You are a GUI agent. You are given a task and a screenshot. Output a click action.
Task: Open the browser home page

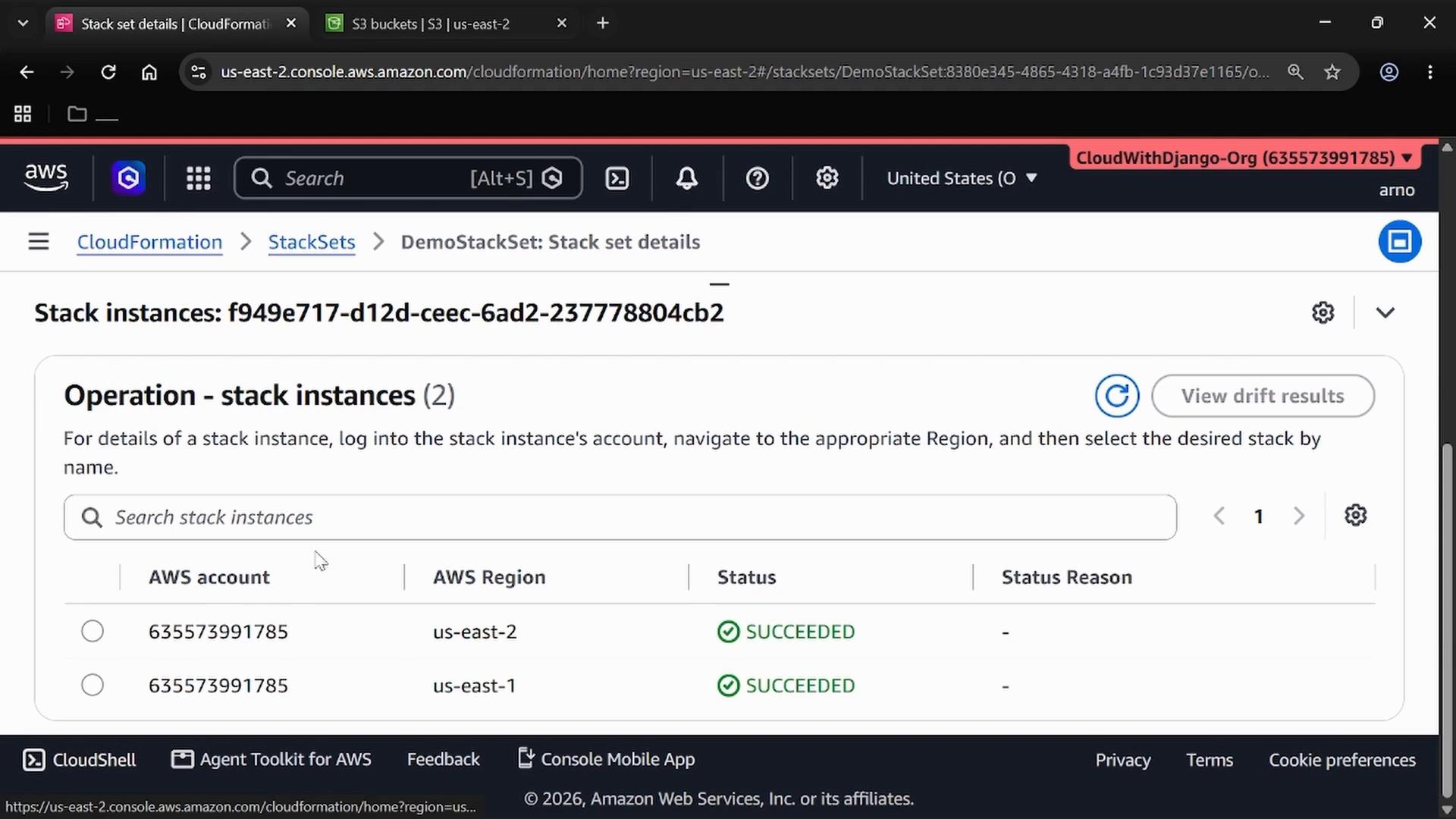click(149, 72)
